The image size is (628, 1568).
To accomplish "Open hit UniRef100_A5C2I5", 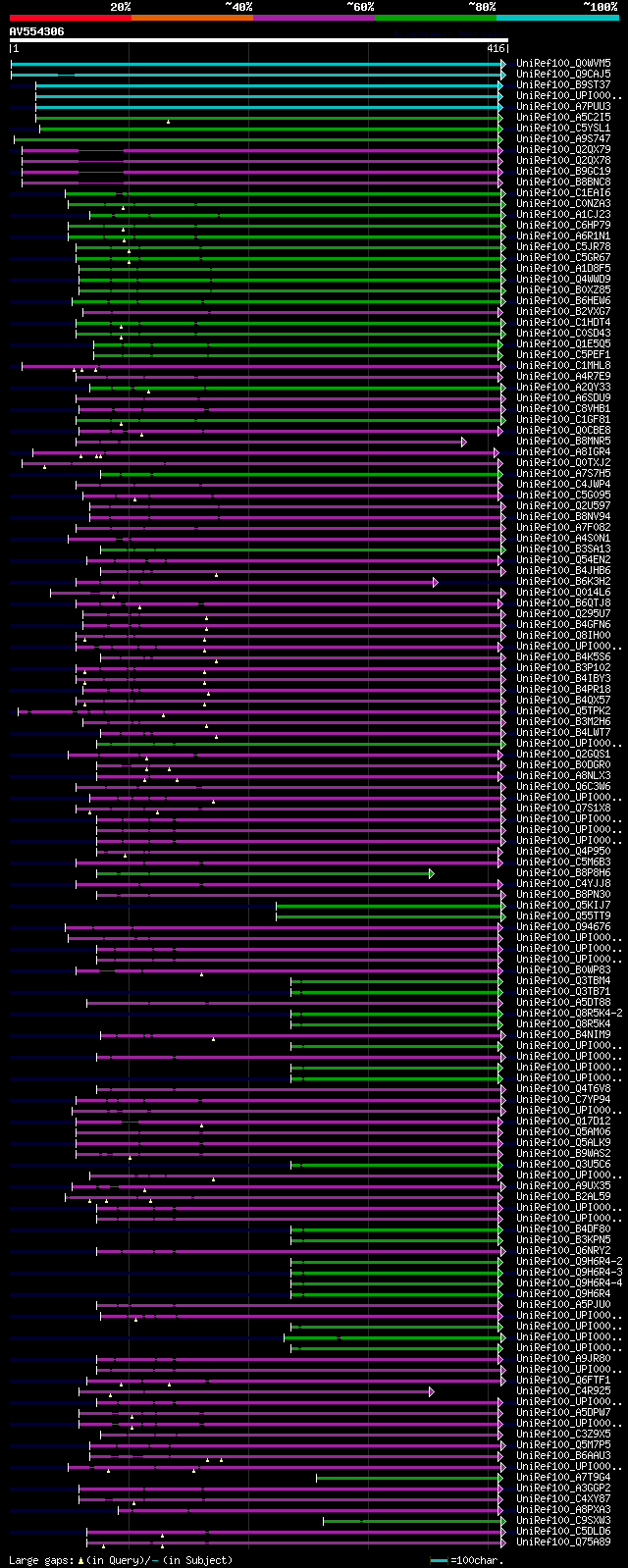I will point(563,117).
